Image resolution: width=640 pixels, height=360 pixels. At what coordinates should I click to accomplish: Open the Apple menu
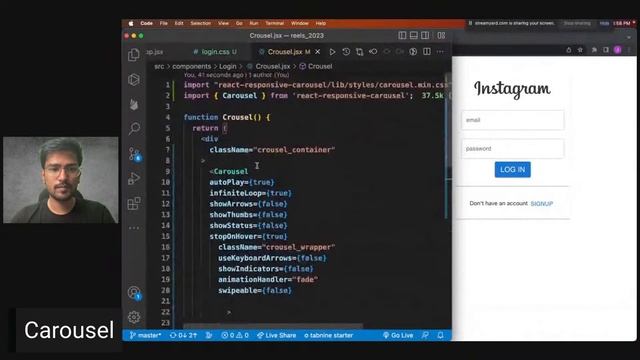click(131, 23)
